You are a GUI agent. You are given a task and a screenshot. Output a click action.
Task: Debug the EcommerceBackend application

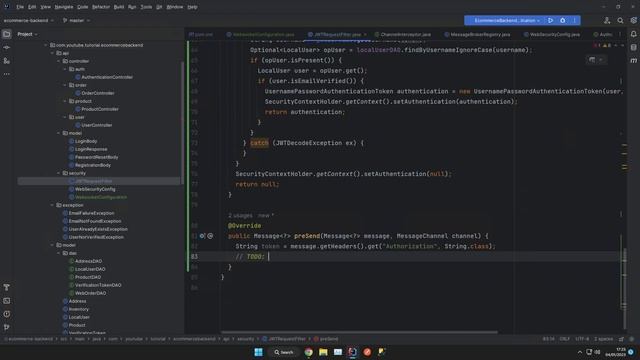563,20
